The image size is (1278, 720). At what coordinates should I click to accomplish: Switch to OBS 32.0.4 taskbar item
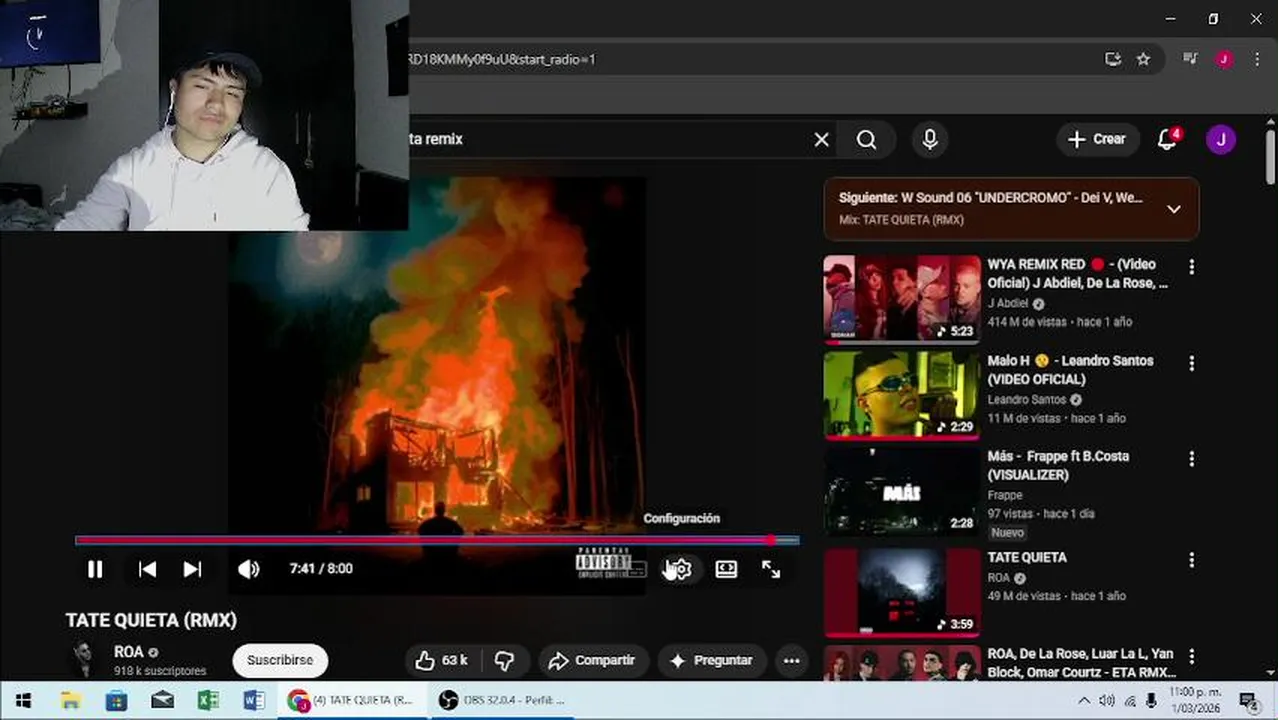(505, 700)
